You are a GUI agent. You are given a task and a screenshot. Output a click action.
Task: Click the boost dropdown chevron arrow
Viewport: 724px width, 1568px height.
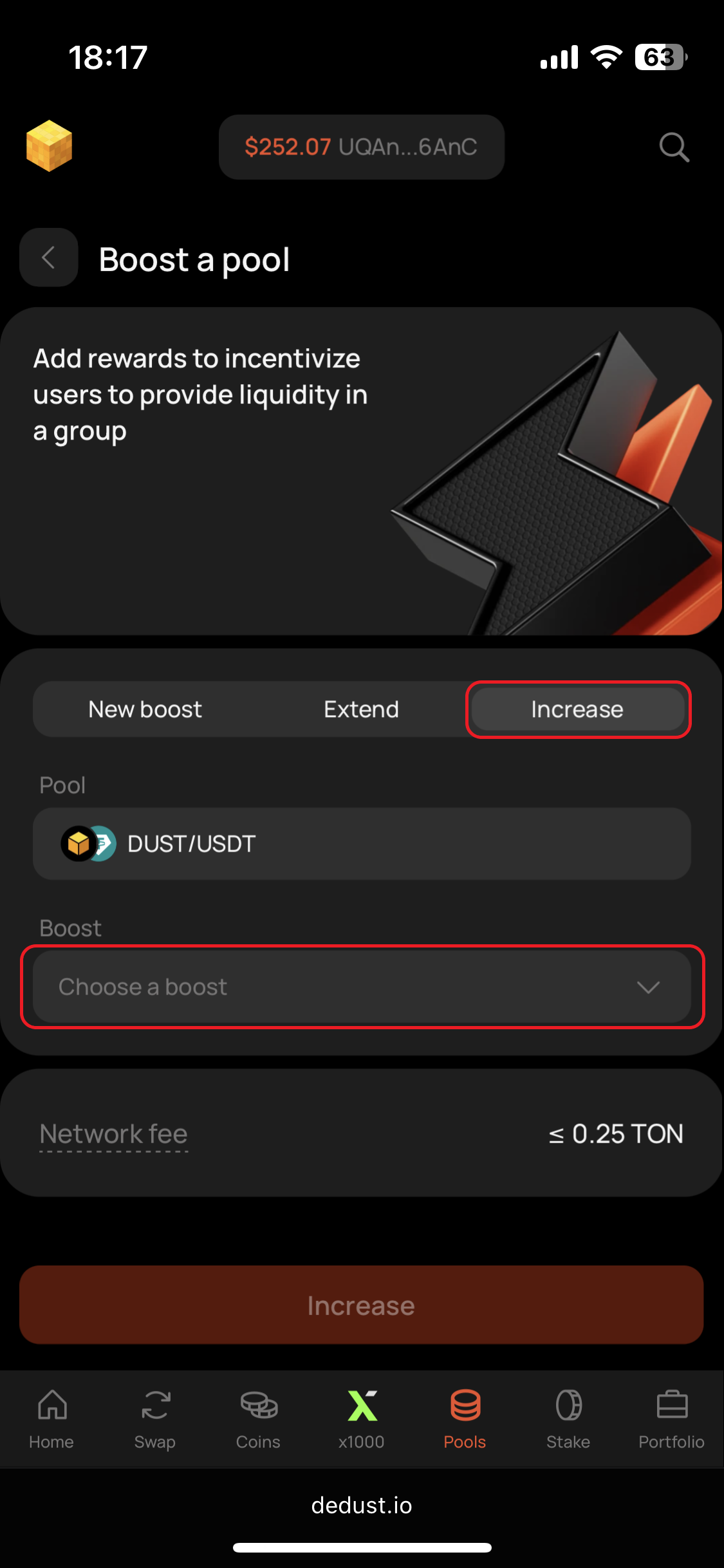tap(648, 987)
